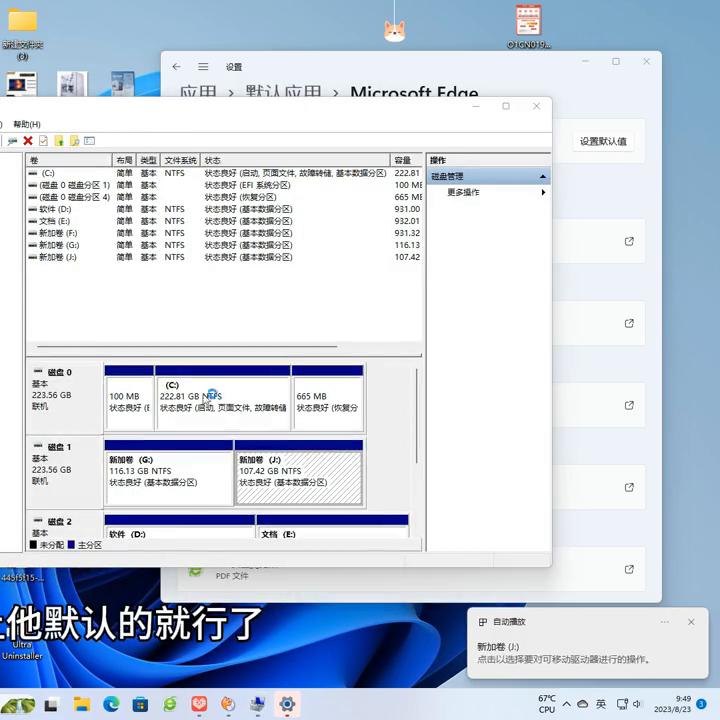720x720 pixels.
Task: Open the Settings hamburger navigation menu
Action: [203, 67]
